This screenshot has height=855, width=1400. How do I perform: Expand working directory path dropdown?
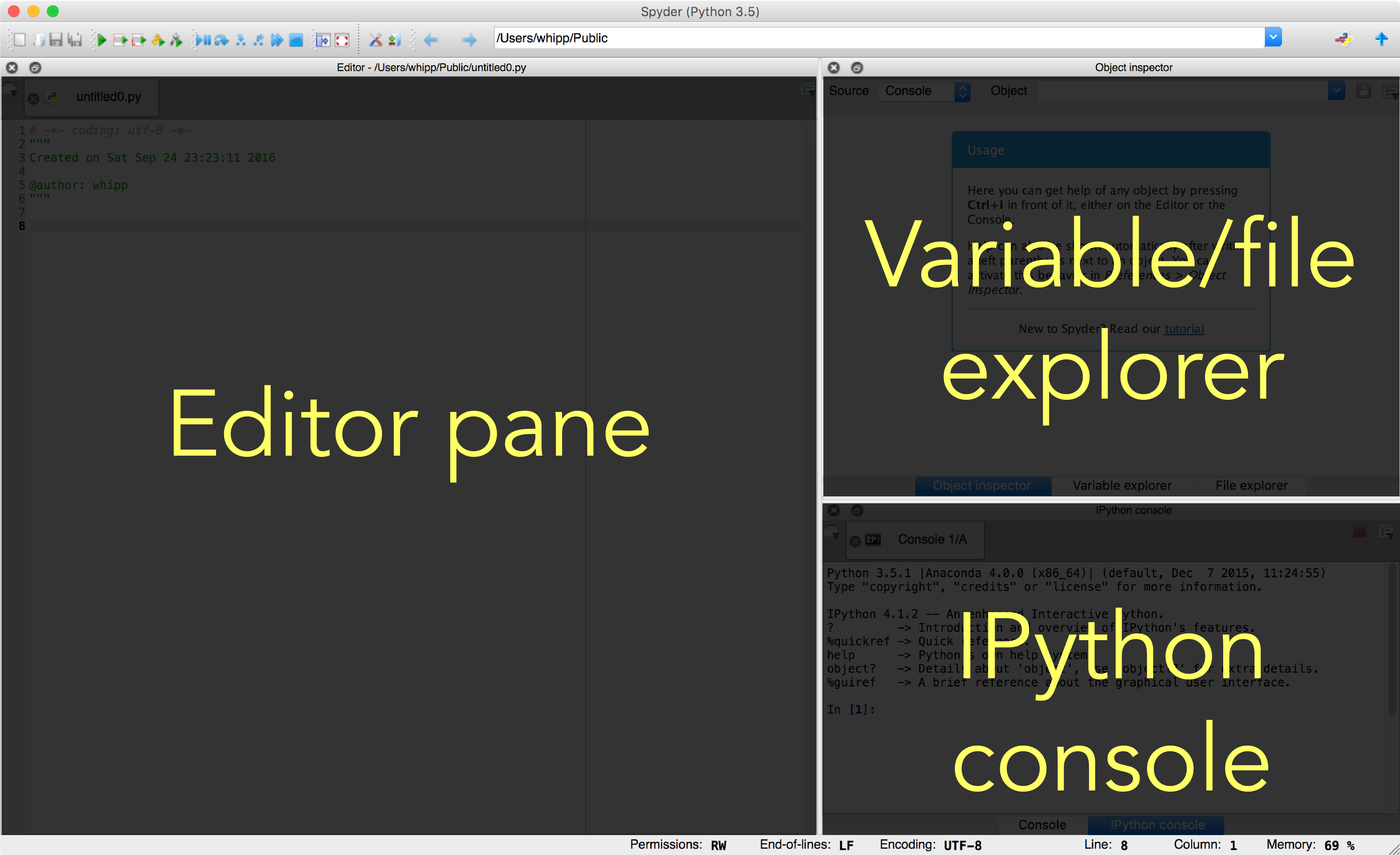coord(1273,37)
